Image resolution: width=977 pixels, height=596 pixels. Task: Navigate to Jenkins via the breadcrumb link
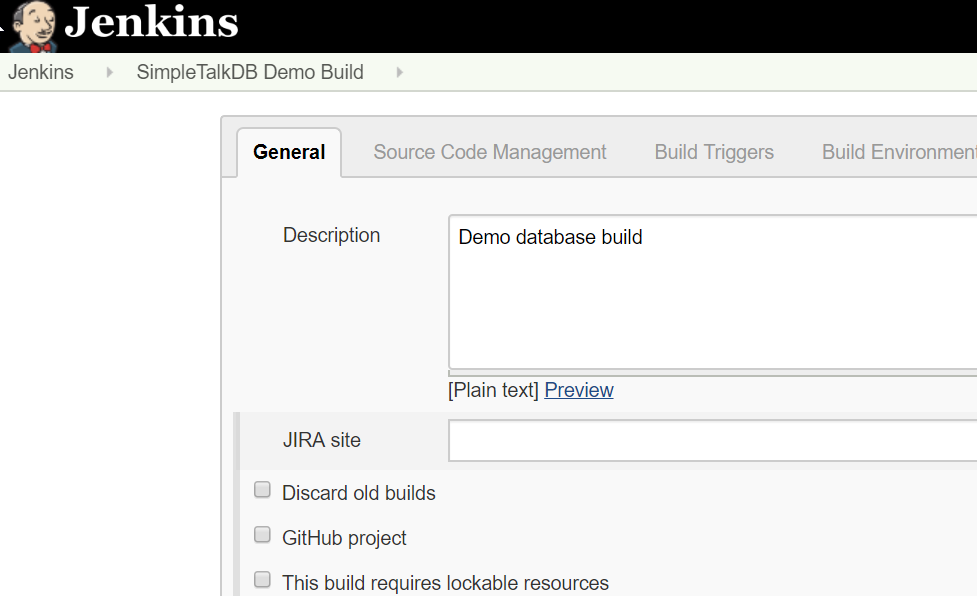tap(40, 71)
